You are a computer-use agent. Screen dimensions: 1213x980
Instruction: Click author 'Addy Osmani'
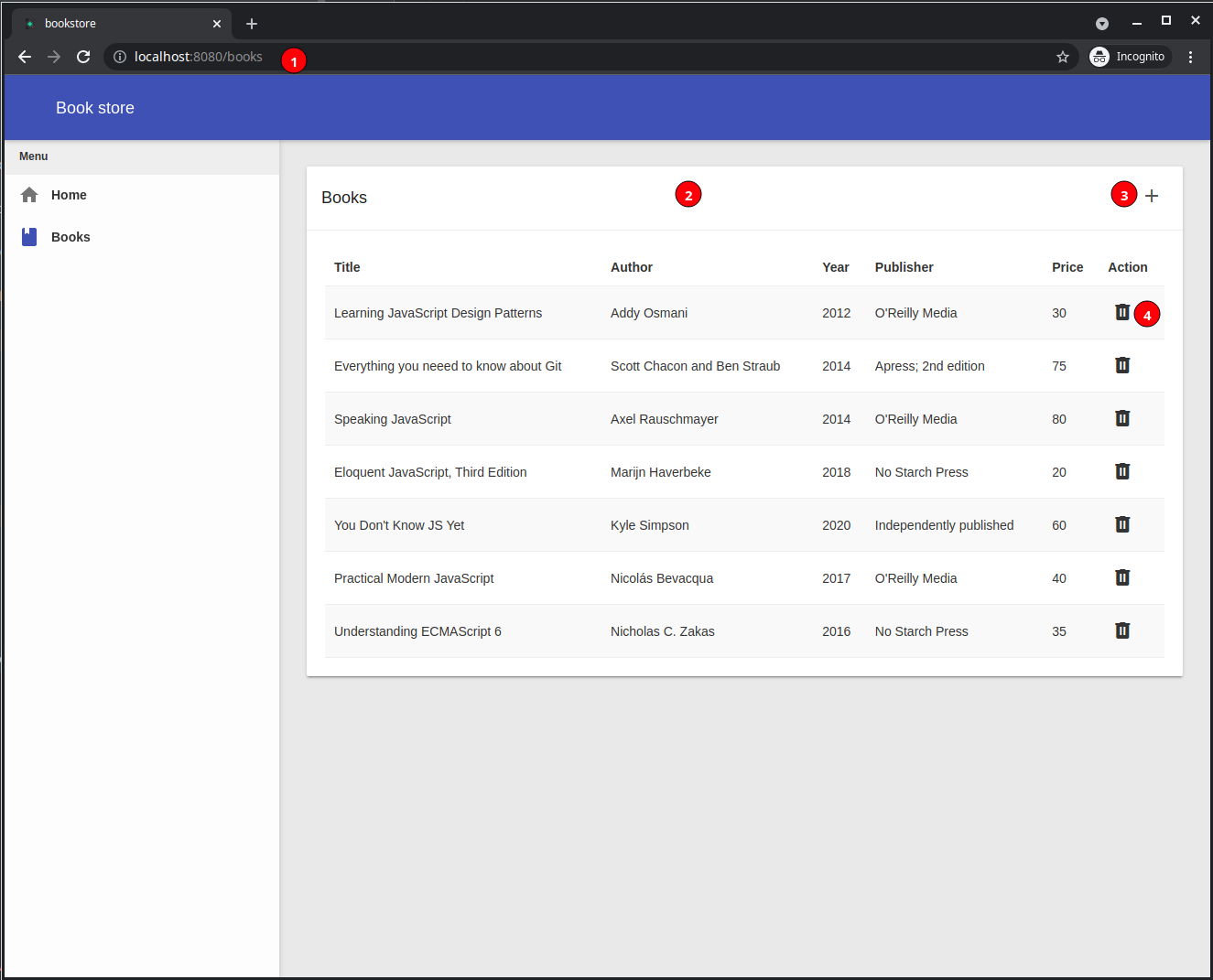[649, 313]
